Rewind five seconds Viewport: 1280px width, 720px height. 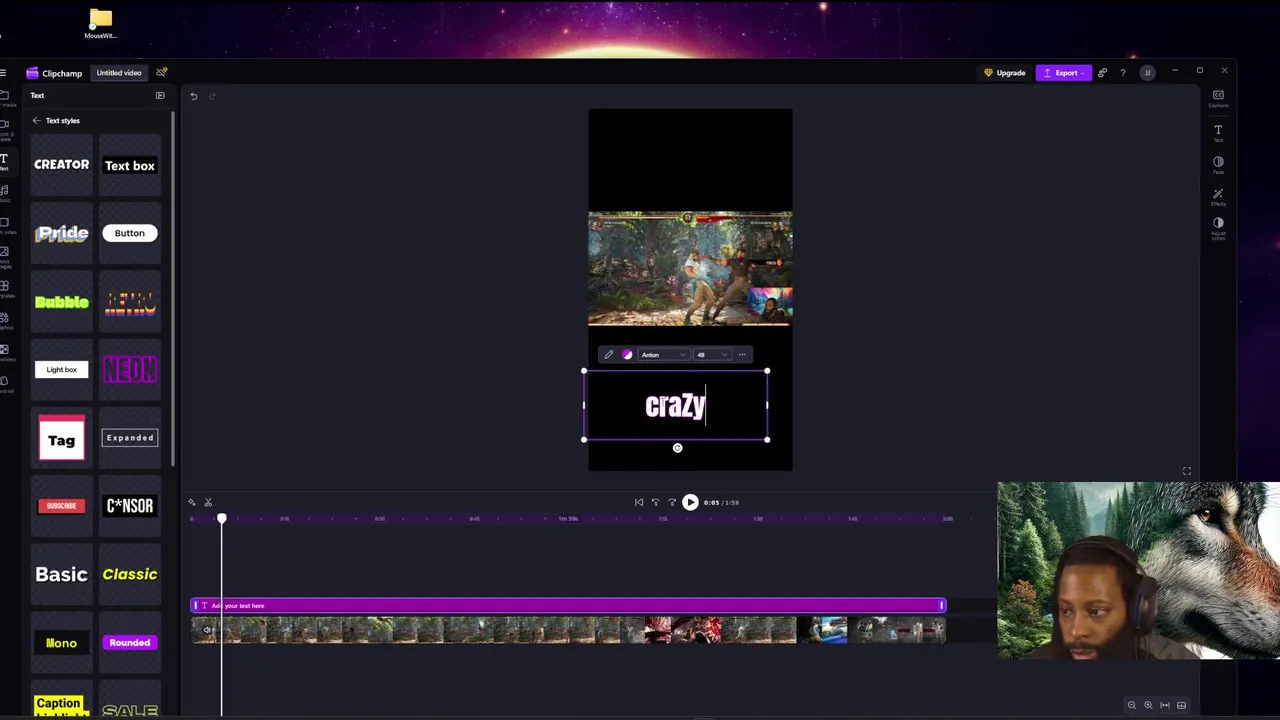pyautogui.click(x=655, y=502)
